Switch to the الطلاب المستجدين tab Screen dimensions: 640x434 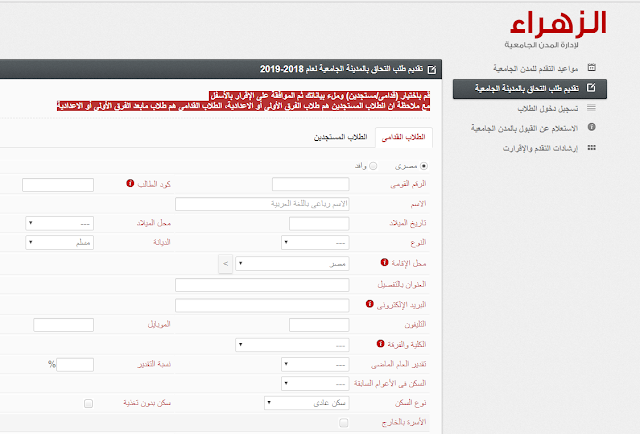[340, 137]
